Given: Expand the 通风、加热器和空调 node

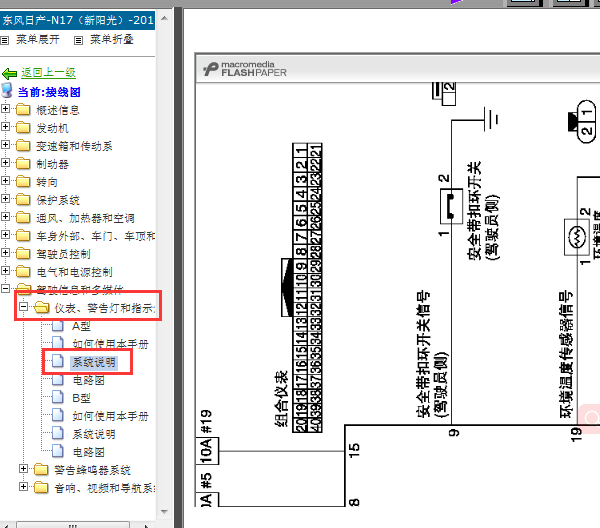Looking at the screenshot, I should point(5,217).
